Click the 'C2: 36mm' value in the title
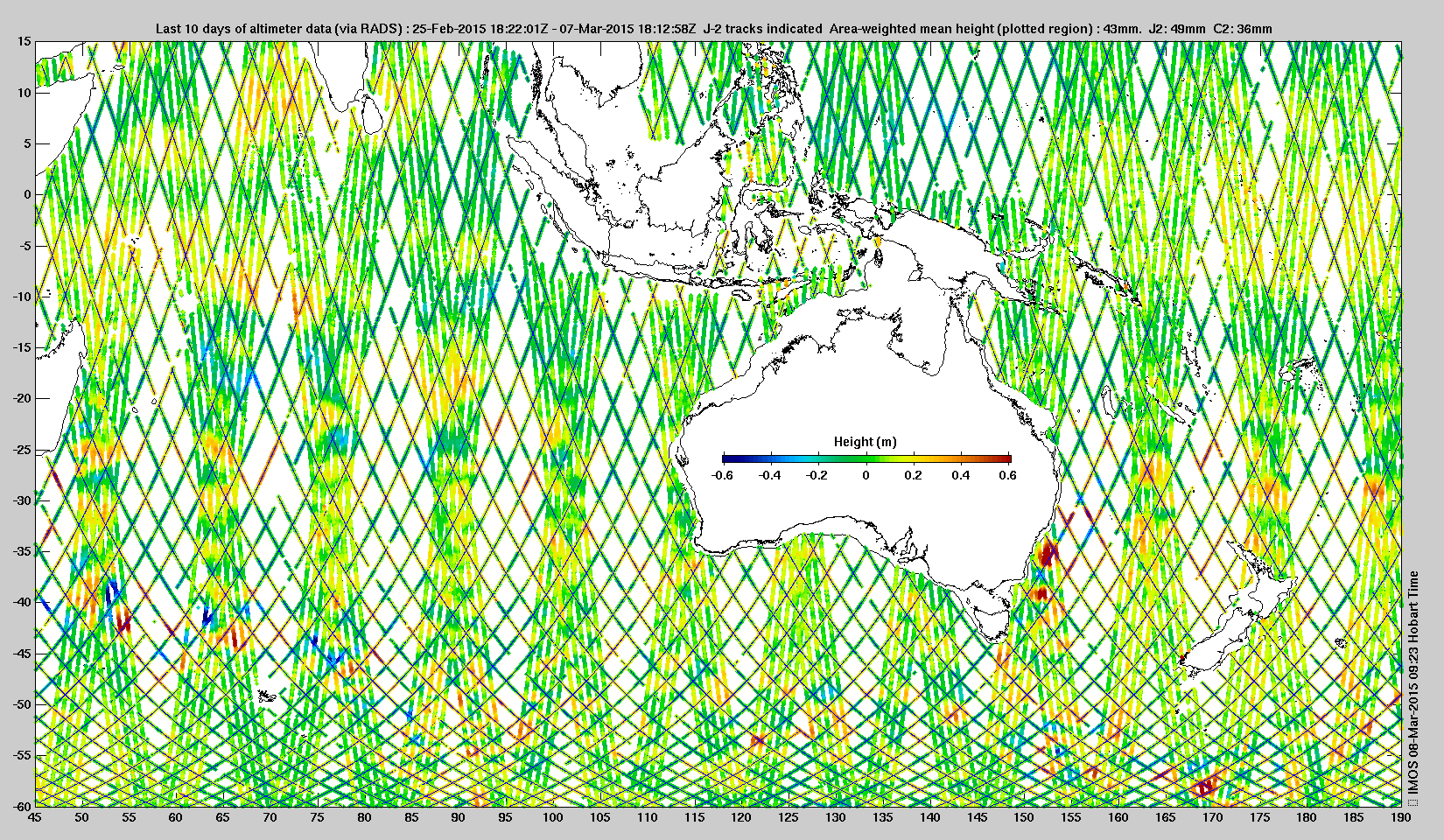1444x840 pixels. (x=1243, y=29)
